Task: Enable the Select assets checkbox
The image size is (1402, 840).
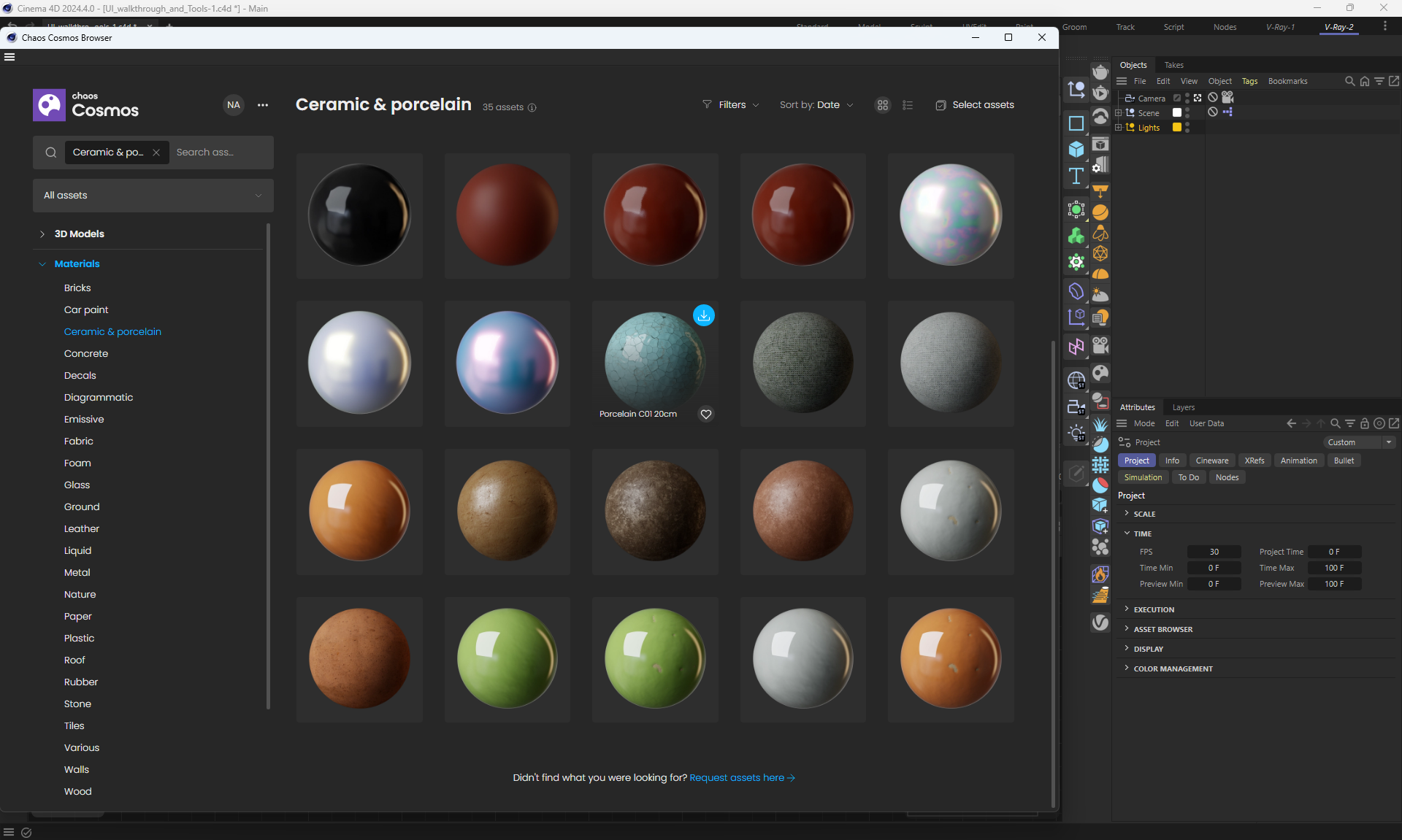Action: (x=941, y=105)
